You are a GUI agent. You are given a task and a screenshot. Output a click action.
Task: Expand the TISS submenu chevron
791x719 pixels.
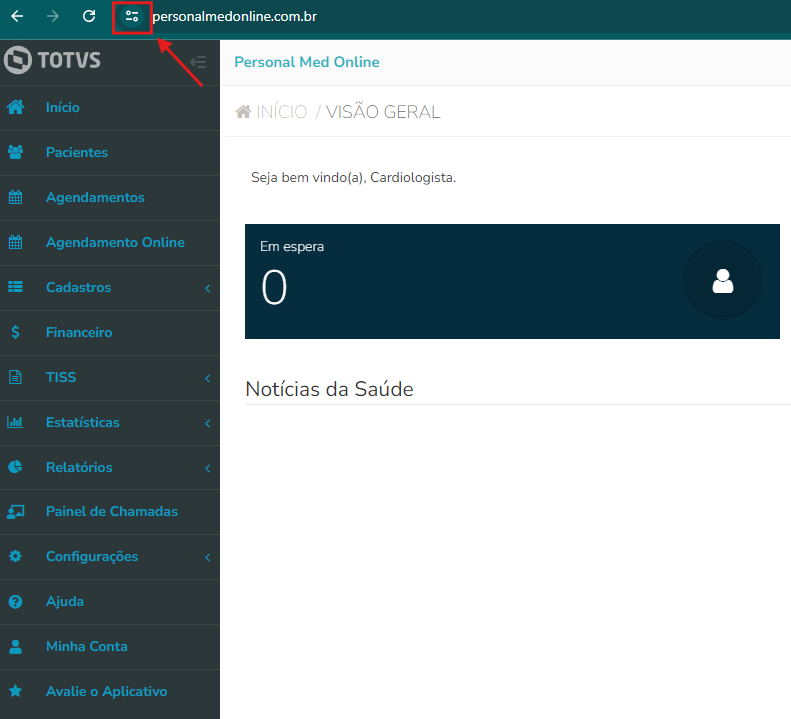207,378
